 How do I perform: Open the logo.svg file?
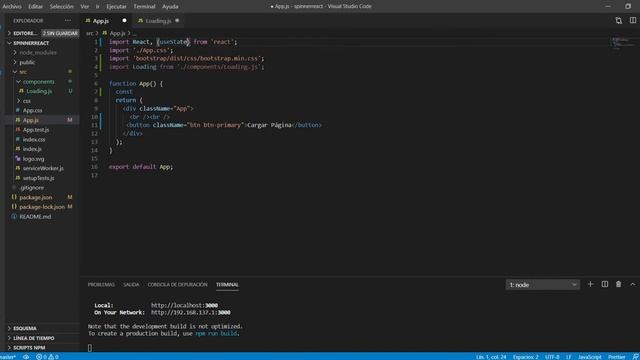coord(33,159)
